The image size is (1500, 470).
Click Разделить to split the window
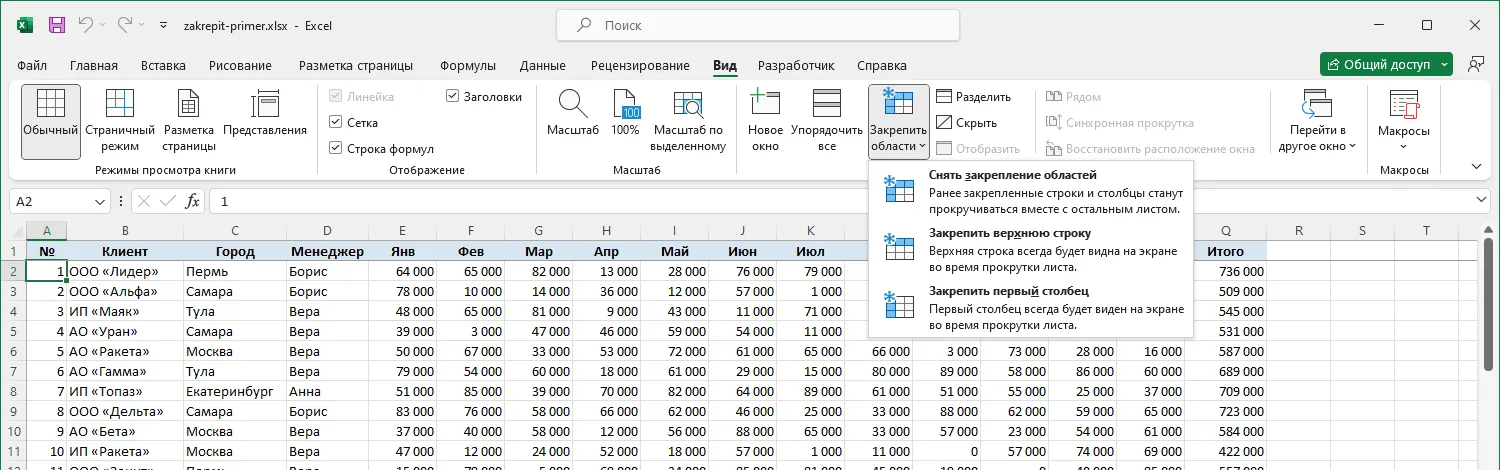974,97
